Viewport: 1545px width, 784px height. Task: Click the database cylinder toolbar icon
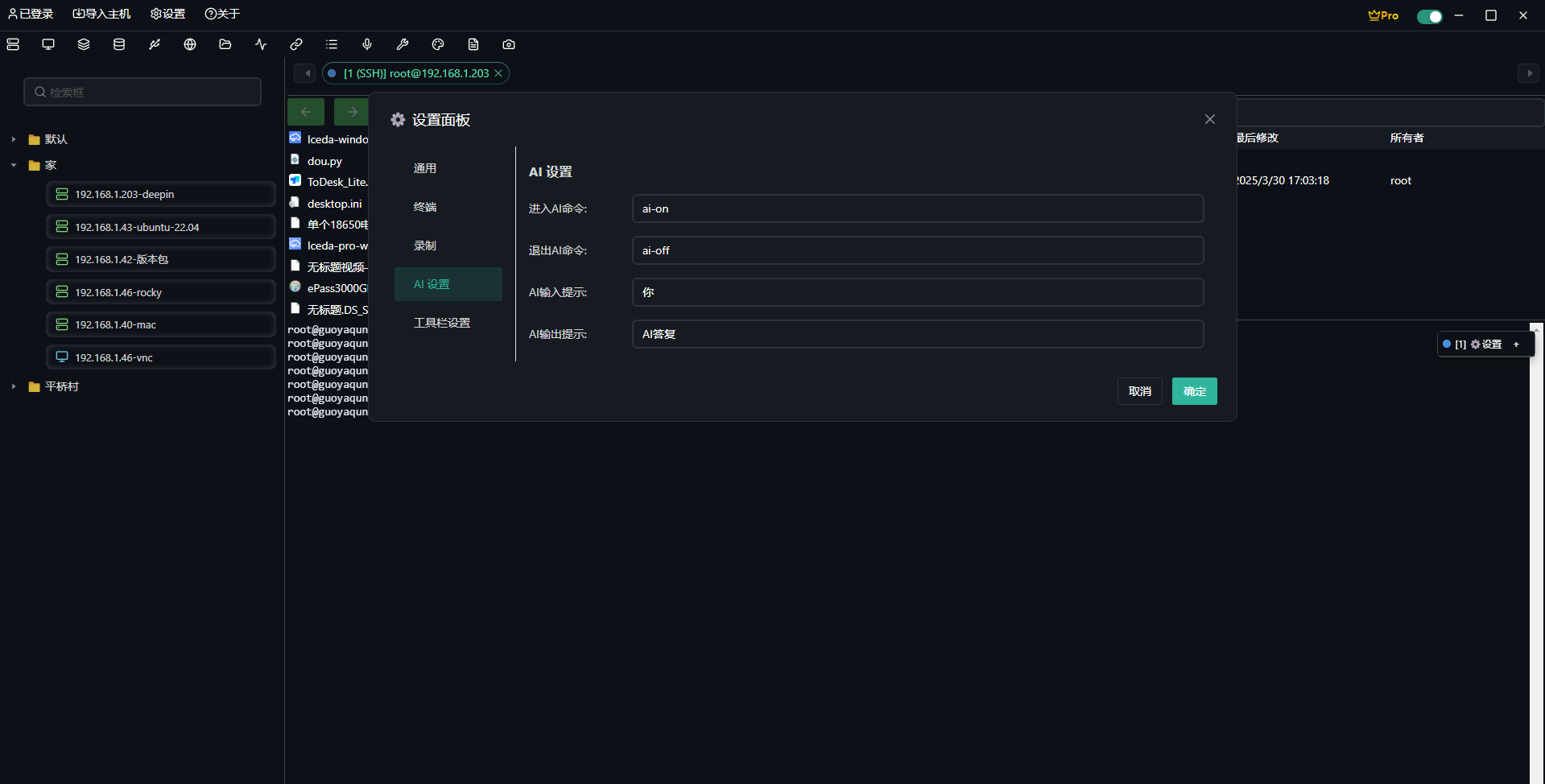[x=119, y=44]
